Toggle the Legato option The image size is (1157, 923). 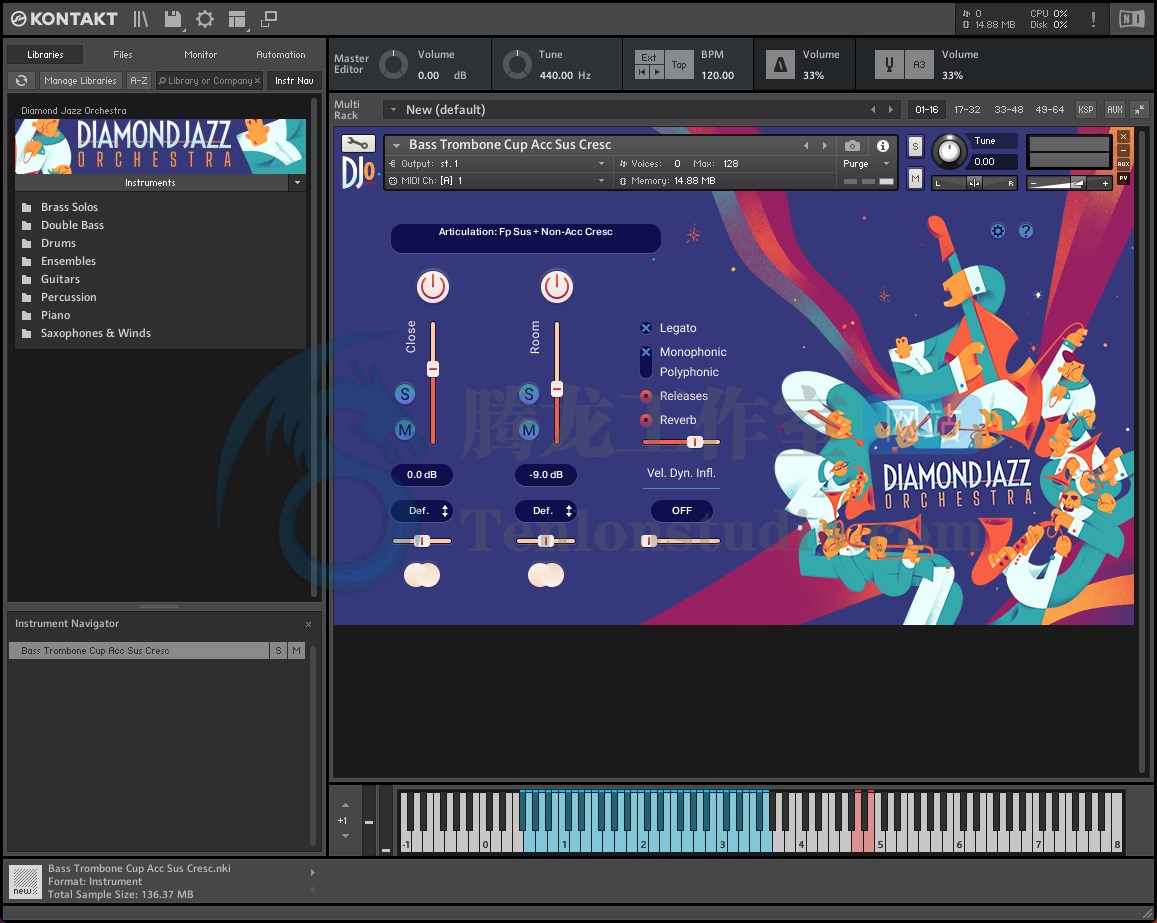tap(646, 328)
